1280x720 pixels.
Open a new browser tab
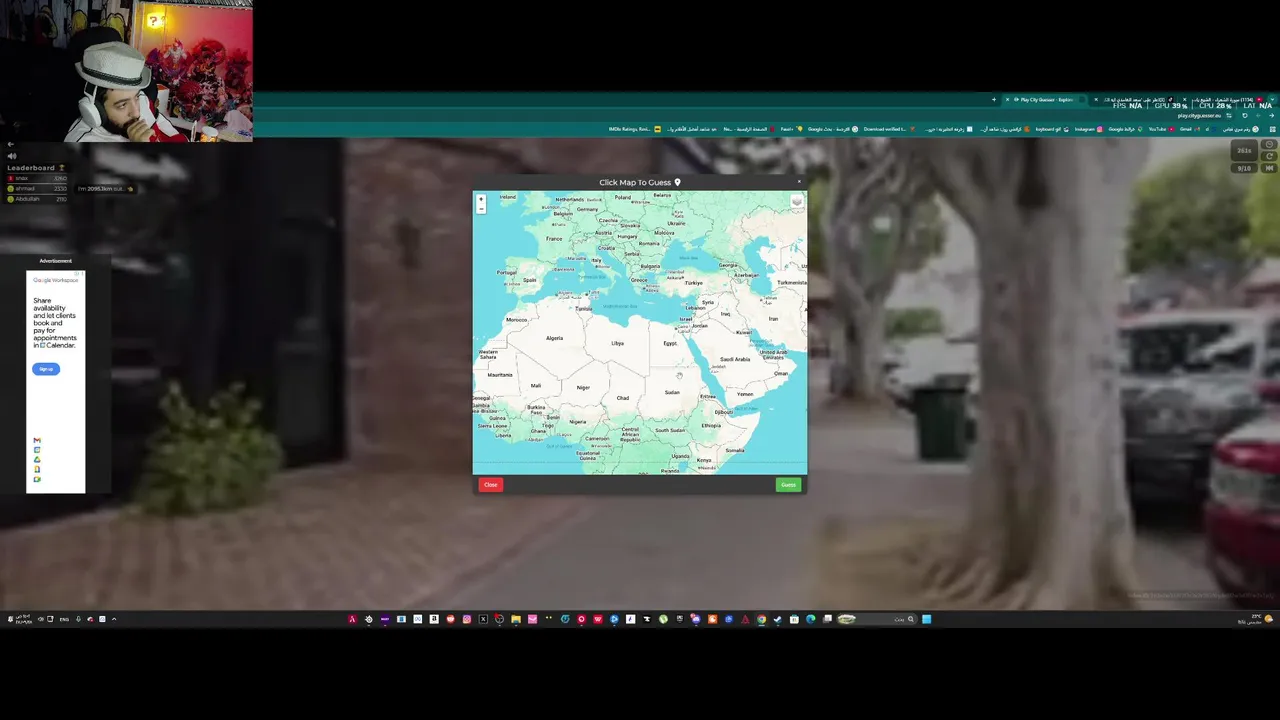(994, 100)
